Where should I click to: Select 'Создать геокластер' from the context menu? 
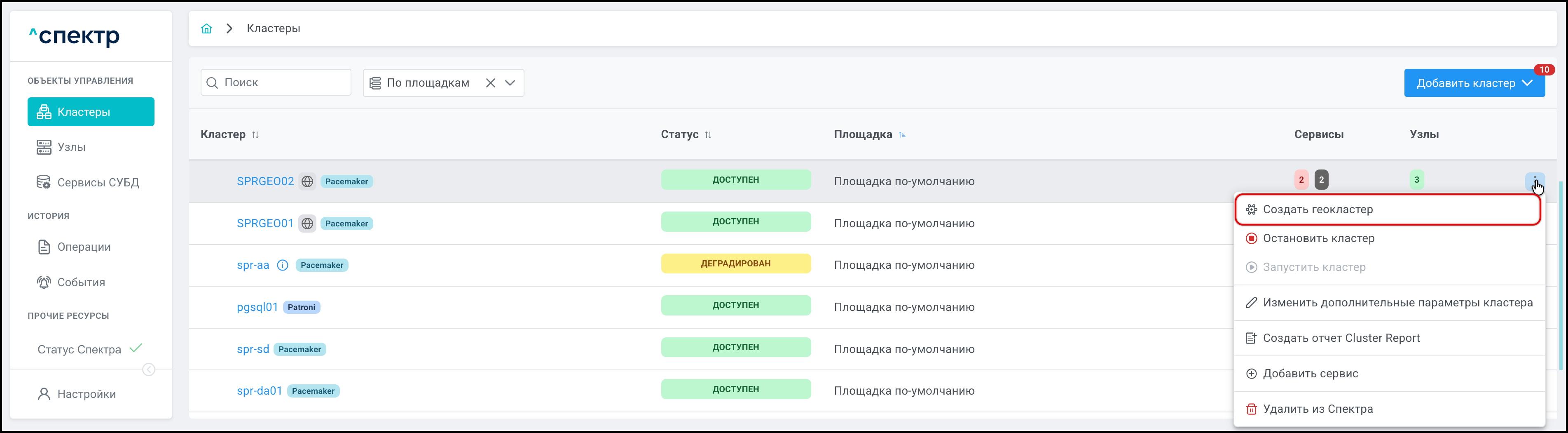[1317, 209]
